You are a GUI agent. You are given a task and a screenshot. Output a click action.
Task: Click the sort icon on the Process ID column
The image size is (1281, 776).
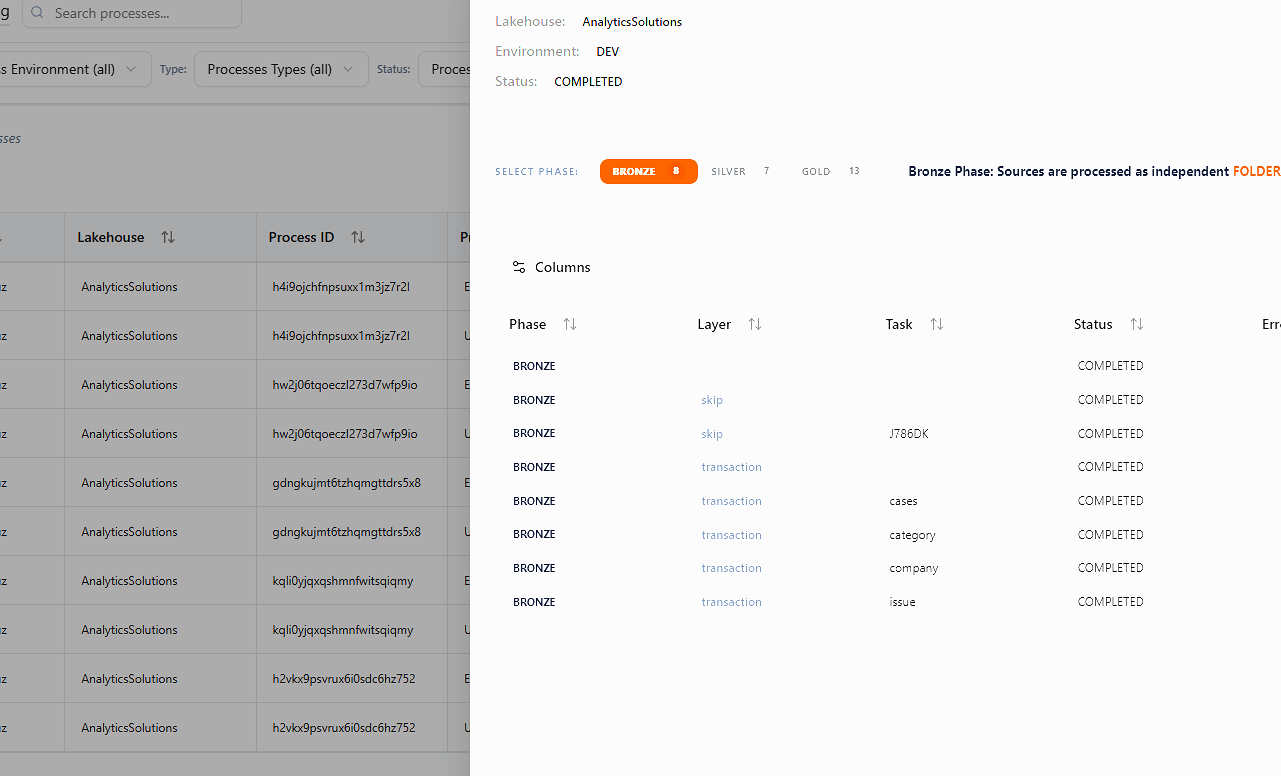(357, 236)
